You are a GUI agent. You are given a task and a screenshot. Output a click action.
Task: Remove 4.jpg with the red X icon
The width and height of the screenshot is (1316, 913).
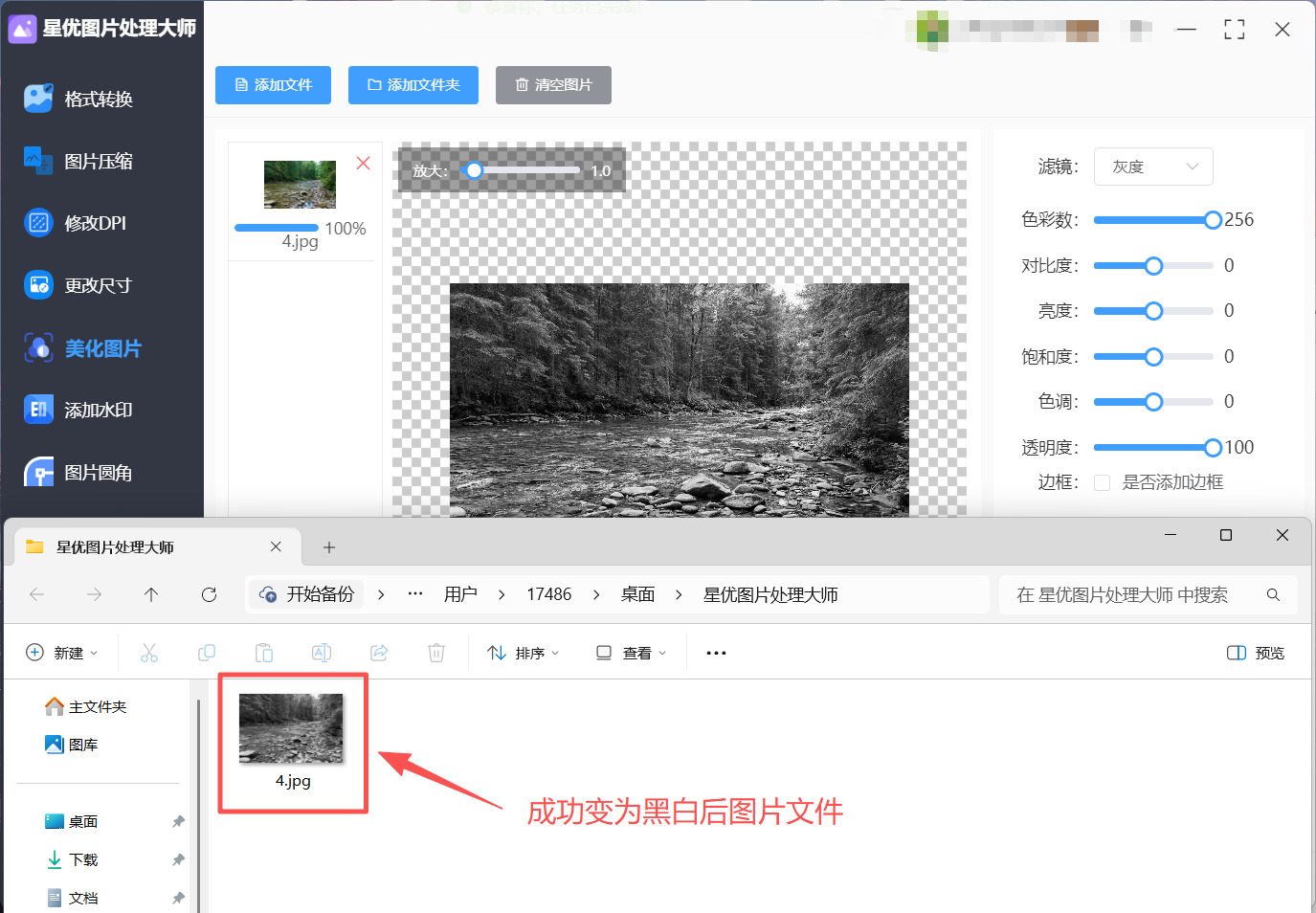[x=364, y=163]
